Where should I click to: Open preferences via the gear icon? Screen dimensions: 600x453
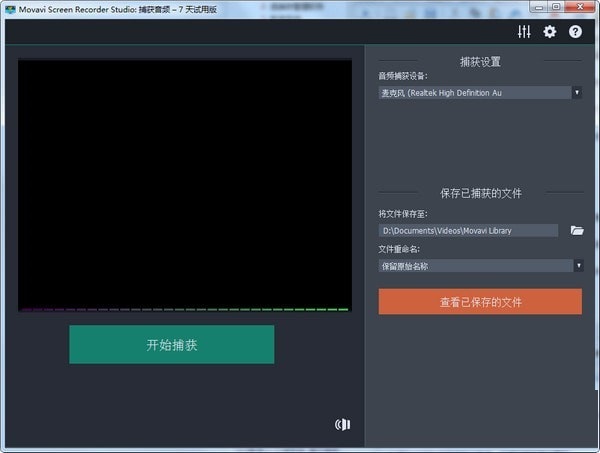(550, 32)
